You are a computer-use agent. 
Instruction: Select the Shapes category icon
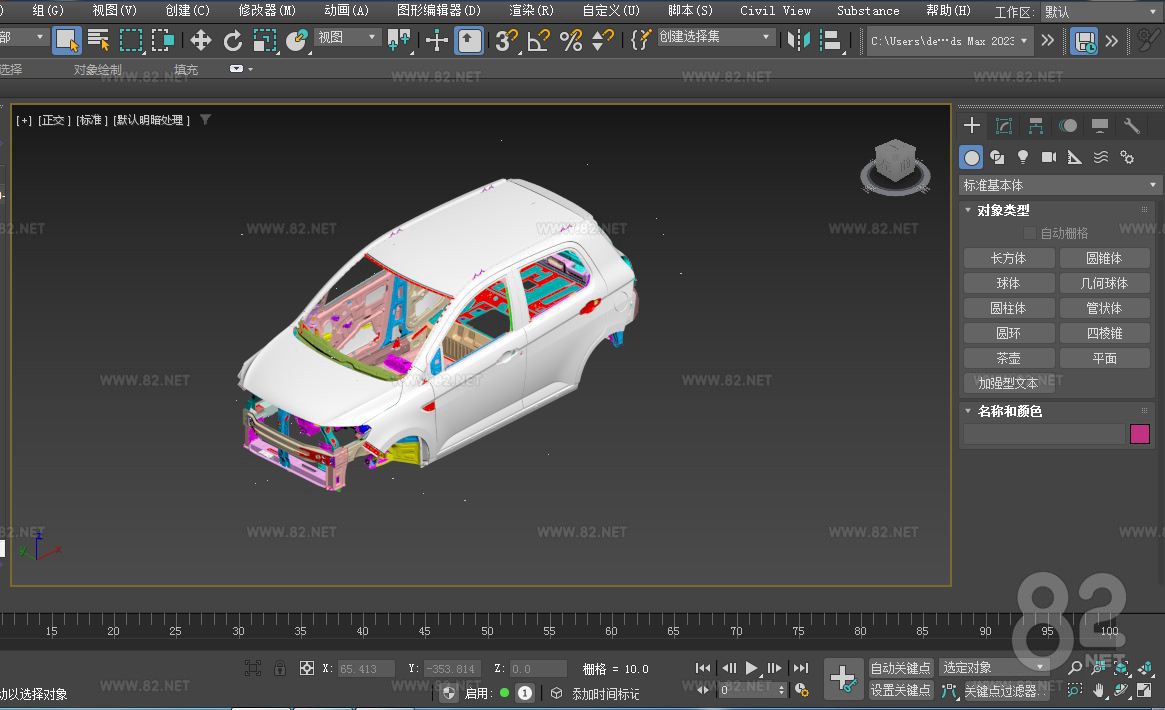(997, 156)
